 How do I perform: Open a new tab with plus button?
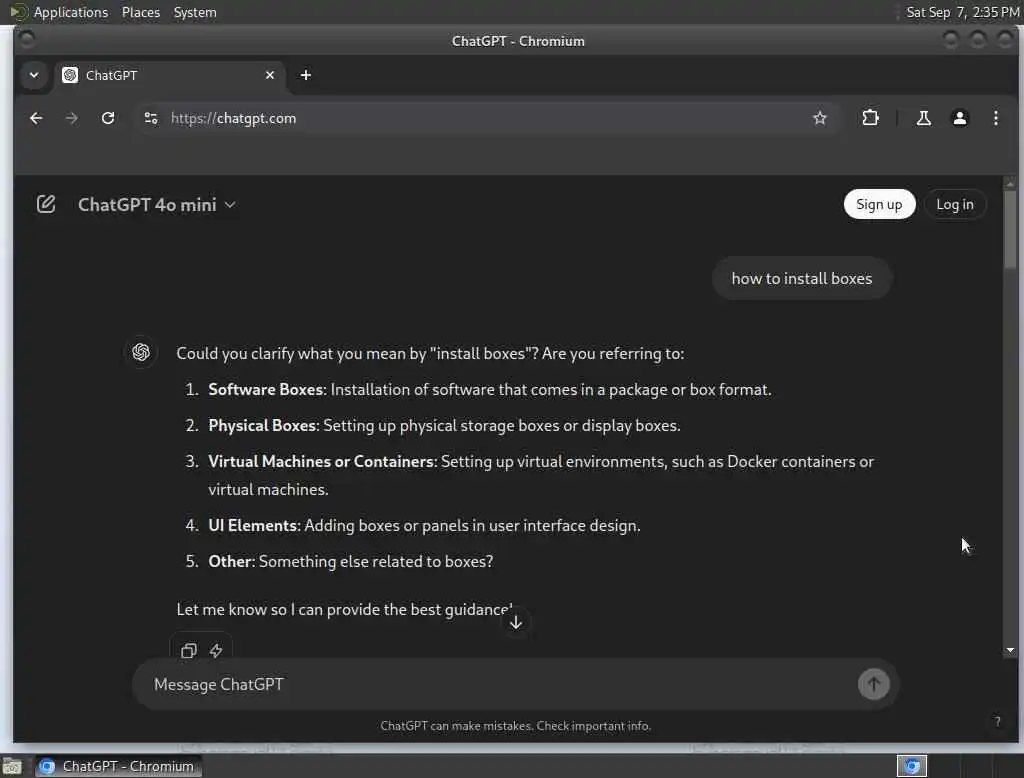(306, 75)
